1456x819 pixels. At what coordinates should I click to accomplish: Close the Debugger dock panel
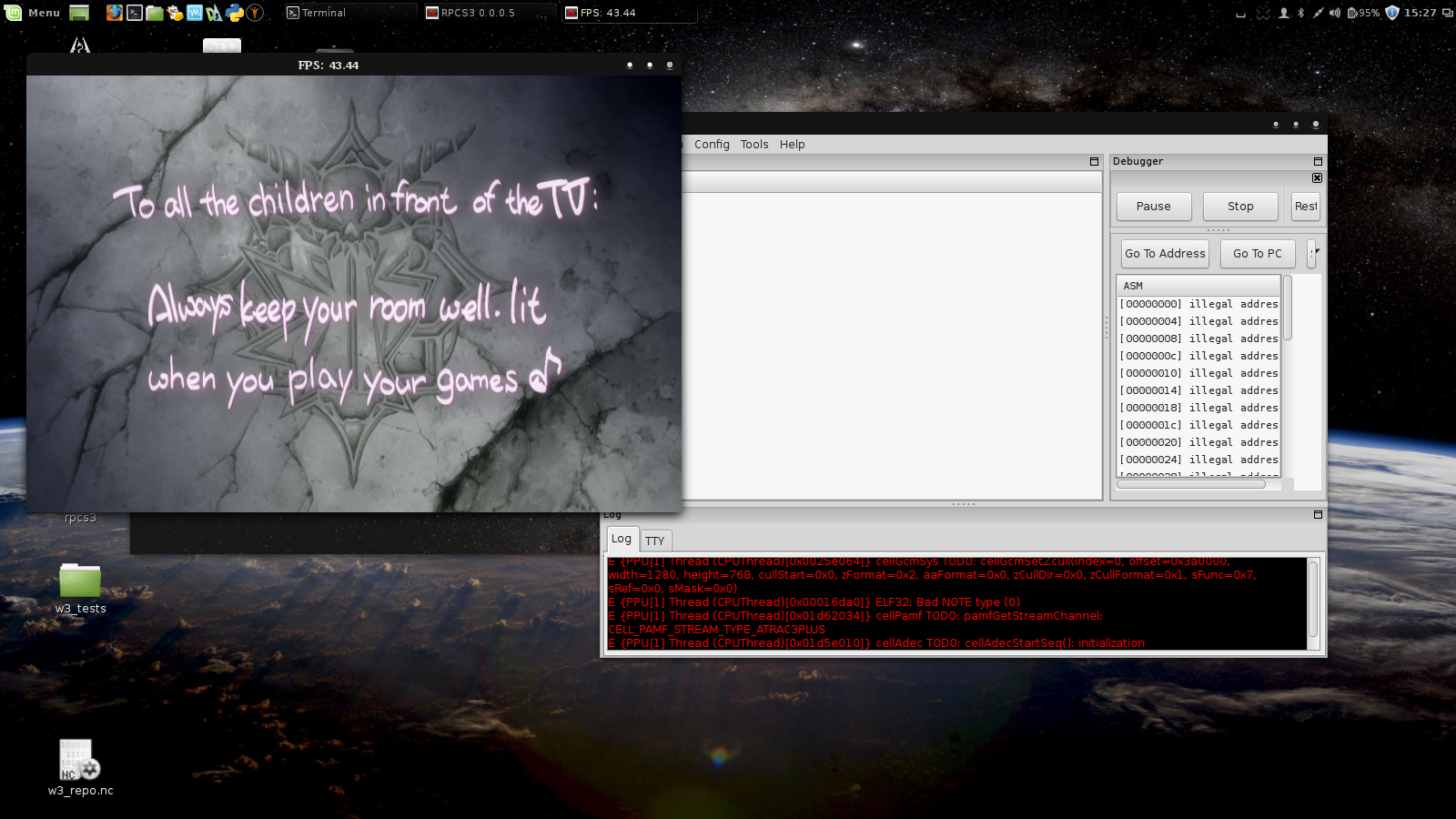click(x=1317, y=178)
